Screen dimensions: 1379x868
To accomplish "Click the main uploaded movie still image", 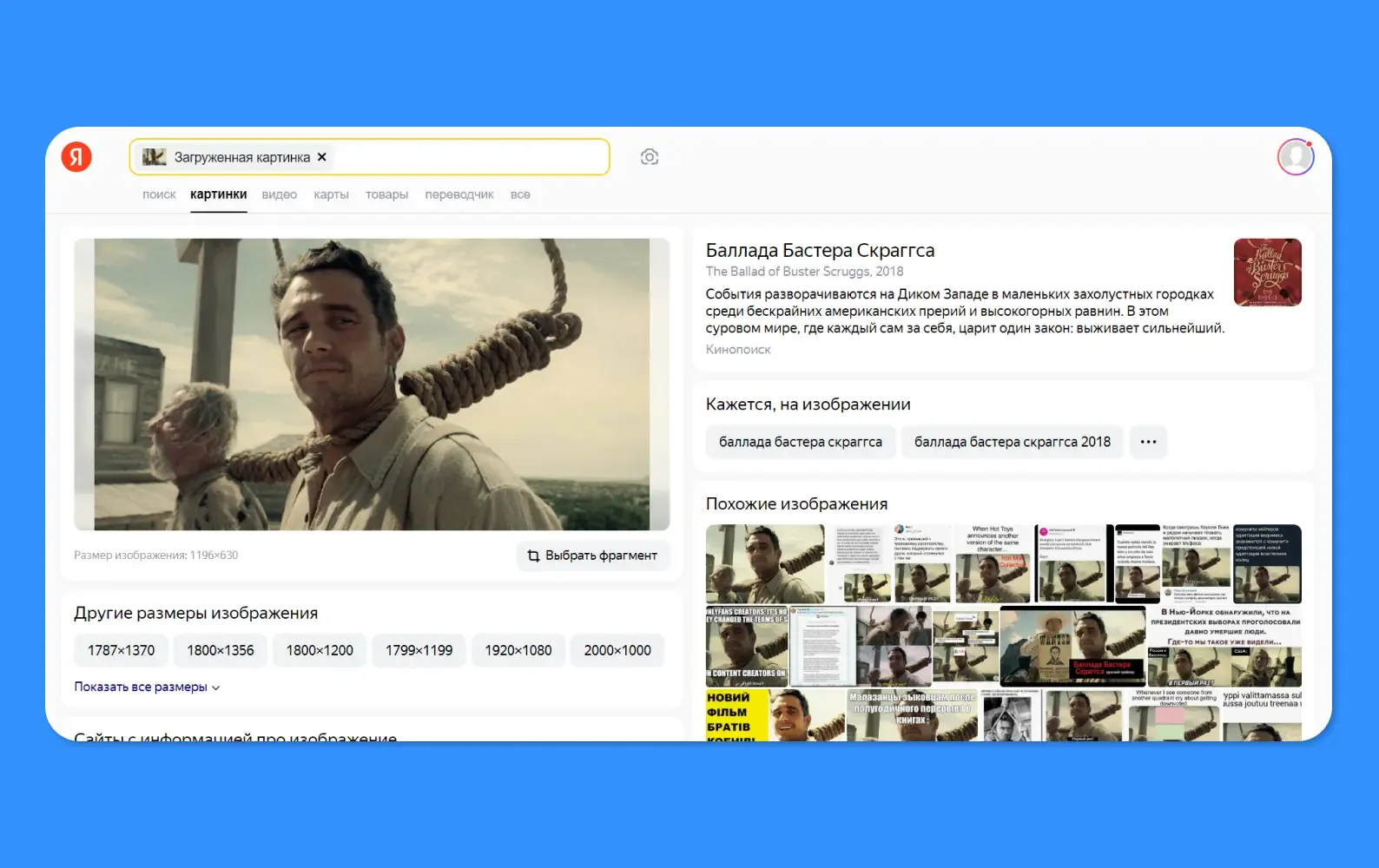I will coord(372,385).
